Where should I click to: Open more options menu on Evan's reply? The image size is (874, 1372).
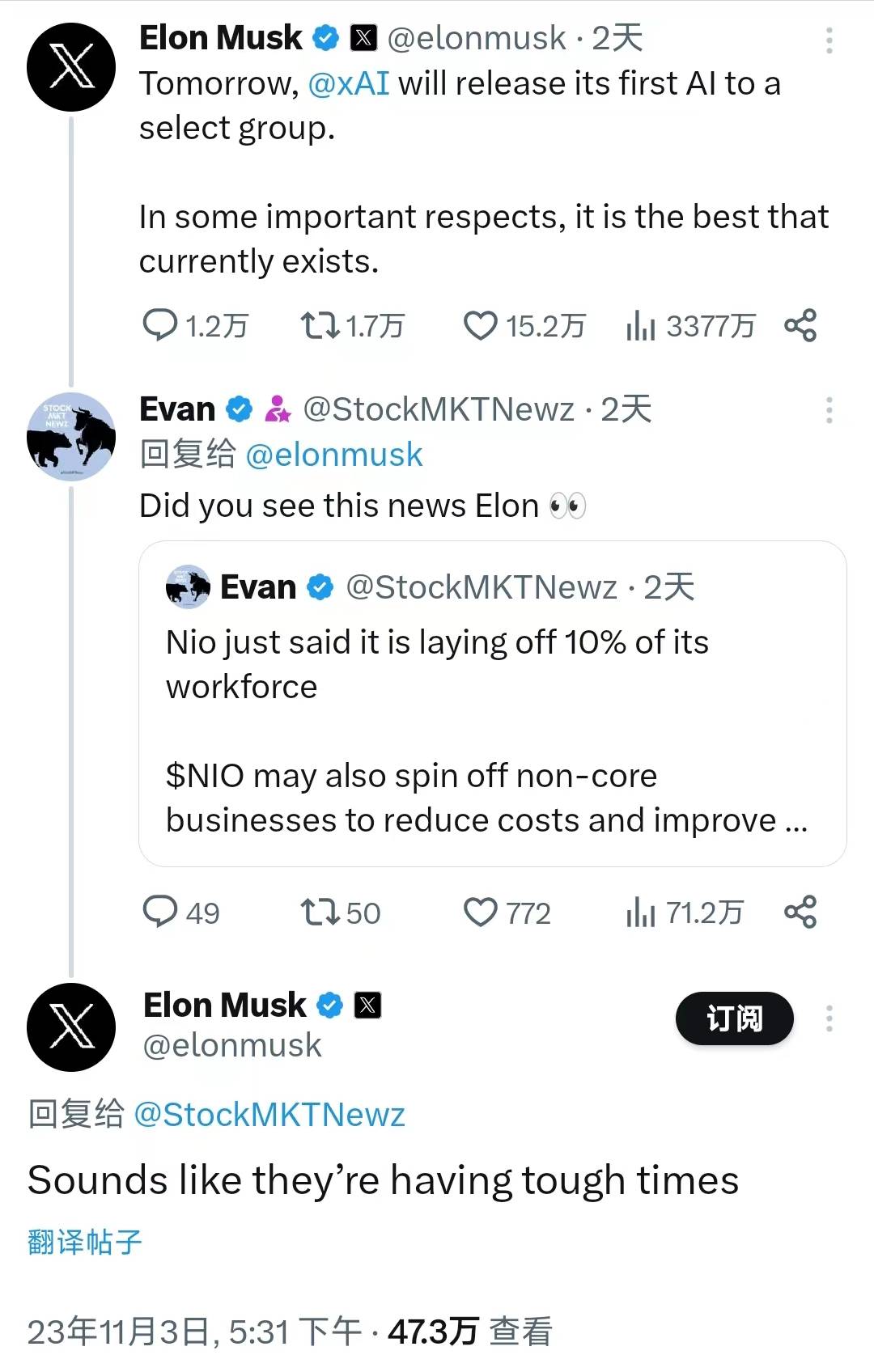829,410
